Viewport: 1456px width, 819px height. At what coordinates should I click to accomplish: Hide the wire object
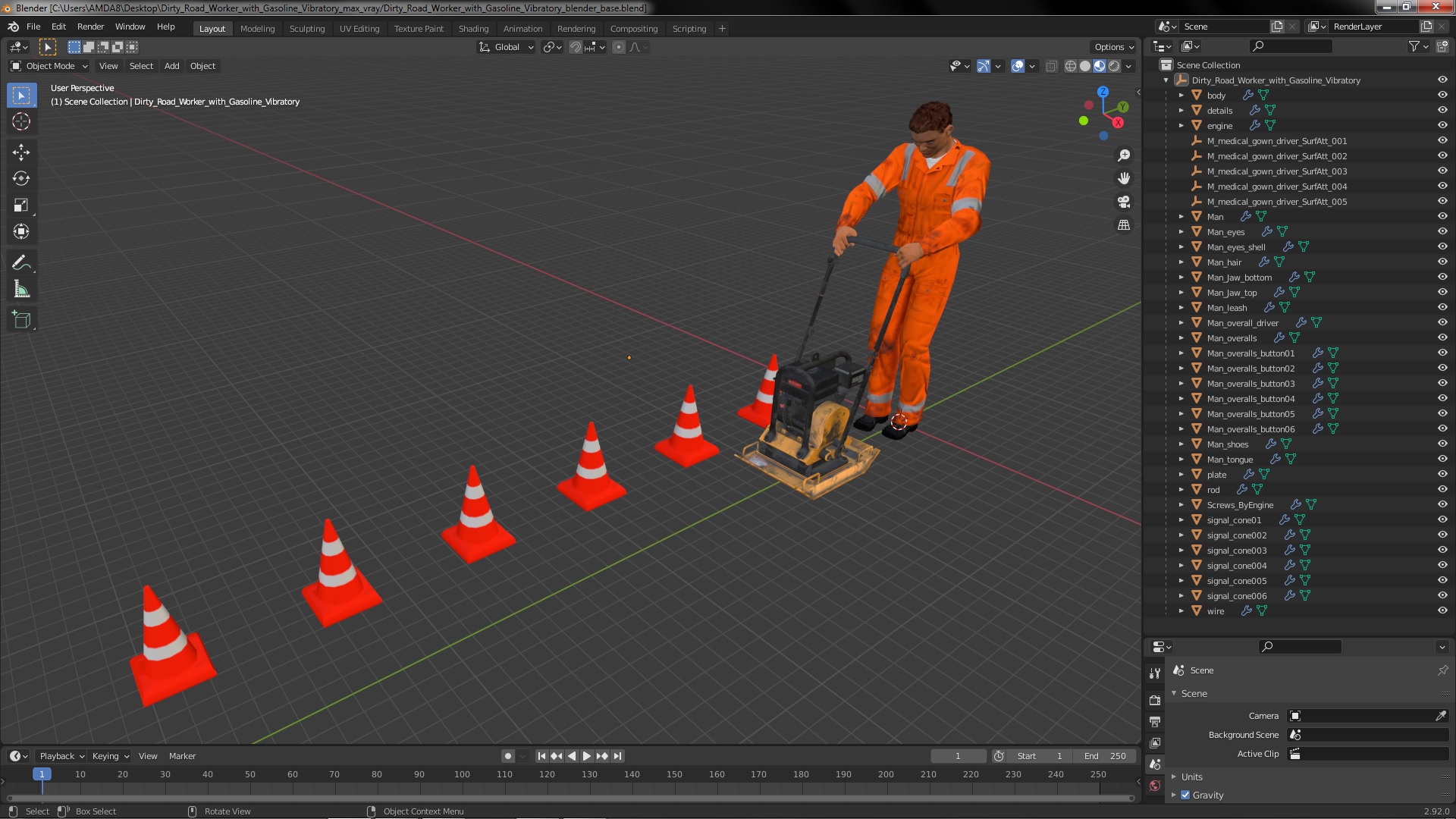[x=1442, y=611]
